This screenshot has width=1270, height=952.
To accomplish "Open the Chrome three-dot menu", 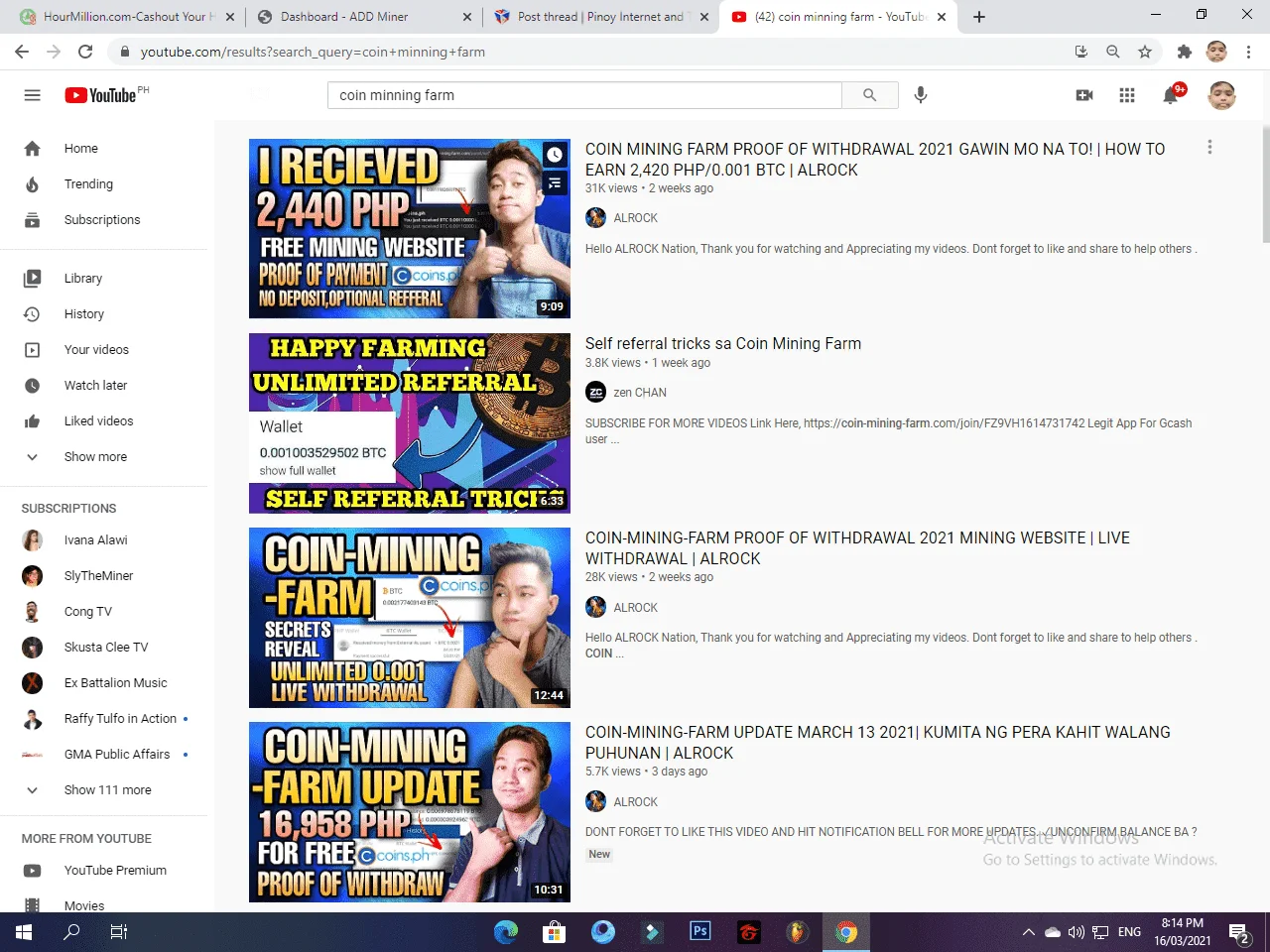I will (x=1249, y=52).
